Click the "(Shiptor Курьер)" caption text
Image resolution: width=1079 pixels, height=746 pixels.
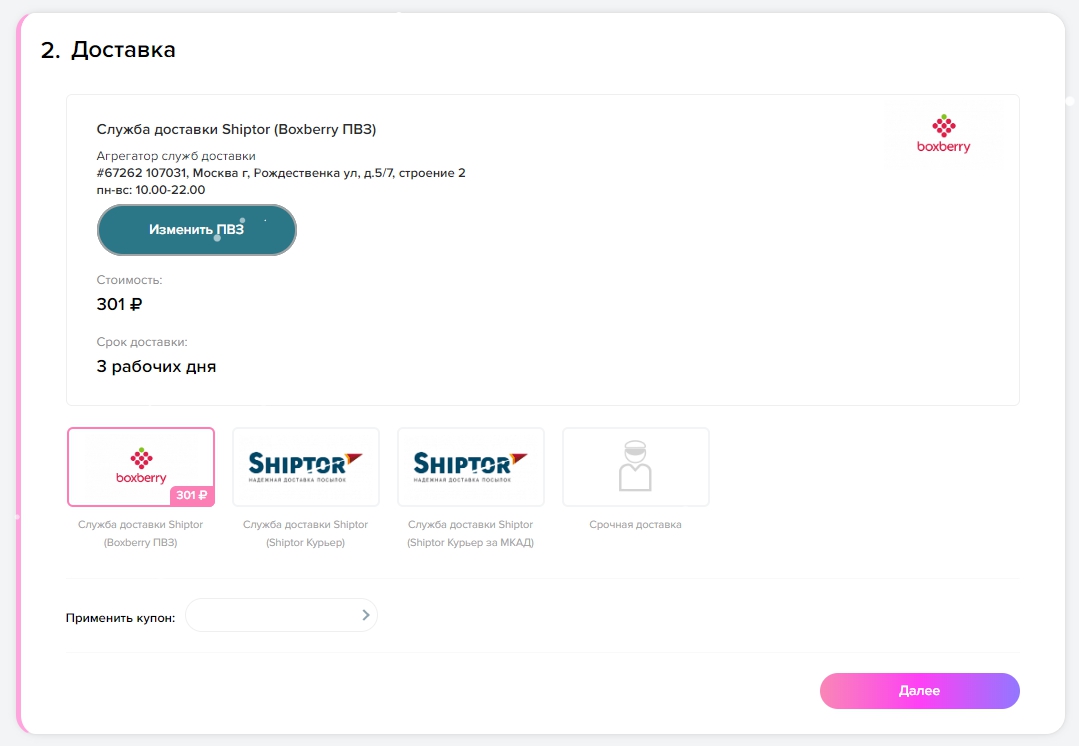tap(305, 543)
